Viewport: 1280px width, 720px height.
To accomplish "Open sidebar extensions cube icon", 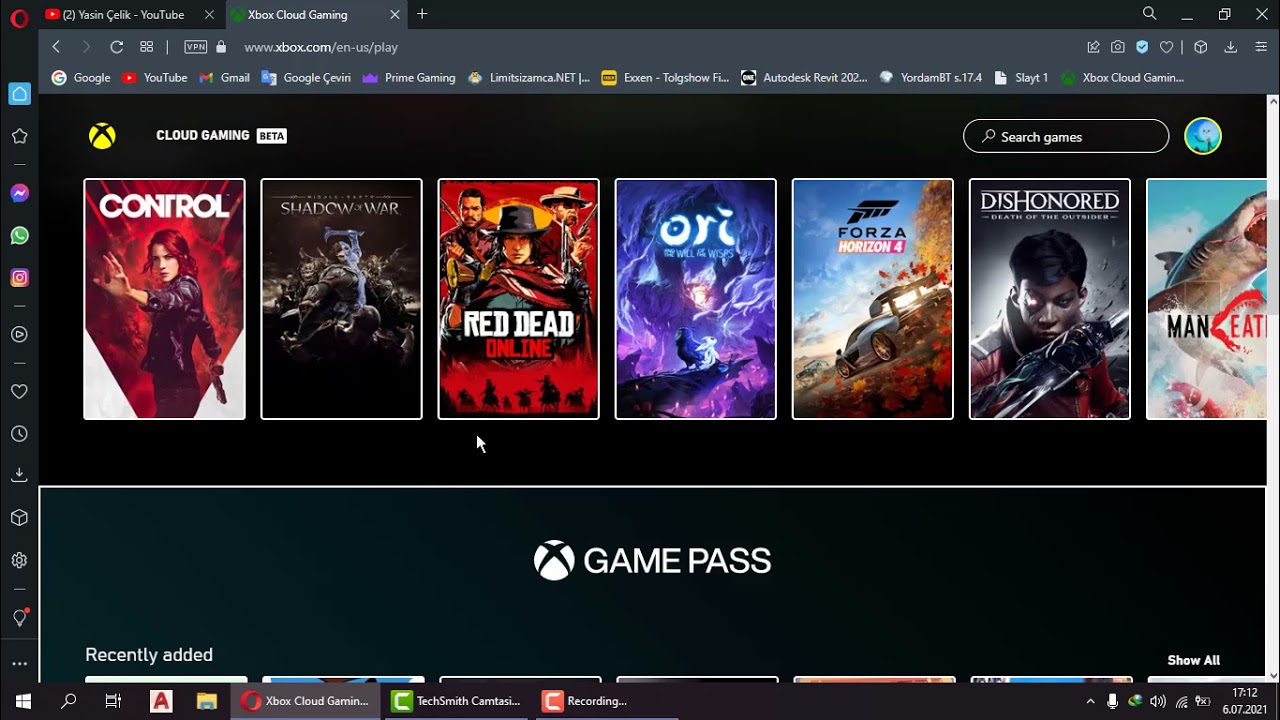I will click(x=19, y=518).
